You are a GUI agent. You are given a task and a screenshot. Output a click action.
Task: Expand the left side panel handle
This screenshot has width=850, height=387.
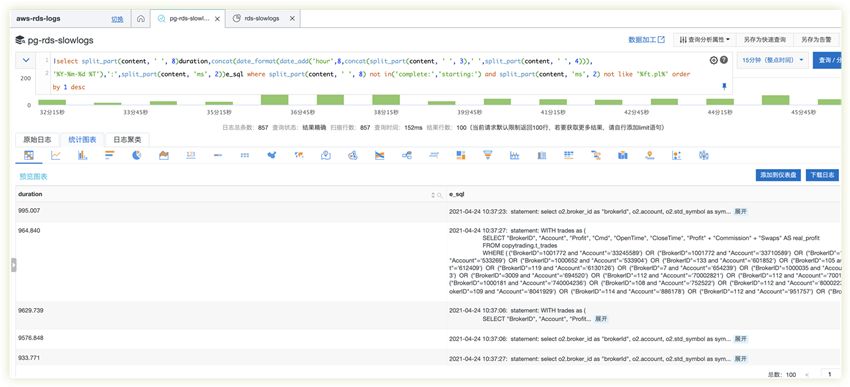pos(14,265)
